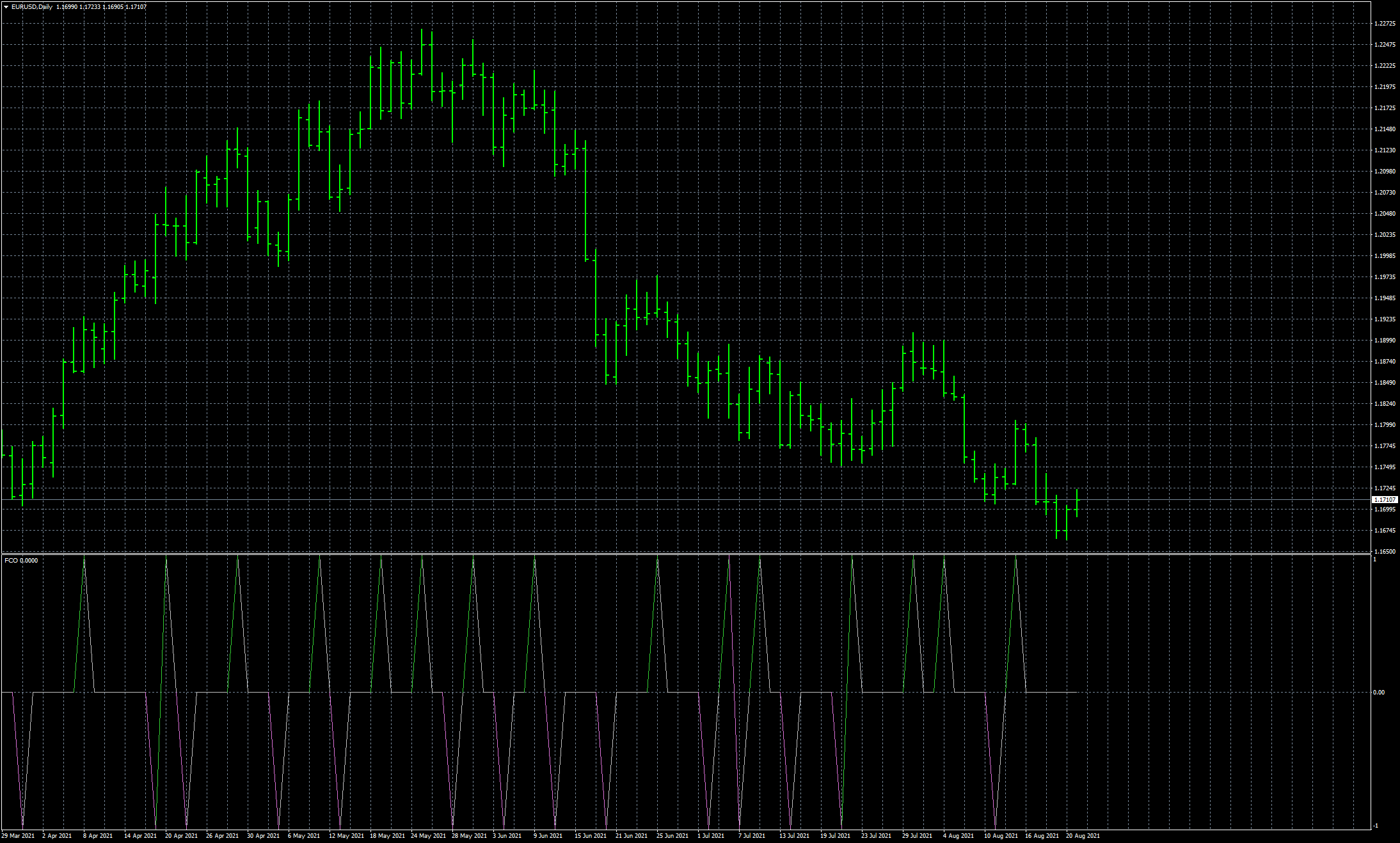Click the OHLC values 1.16990 1.17233 1.16905 1.17107
This screenshot has height=843, width=1400.
pos(101,7)
